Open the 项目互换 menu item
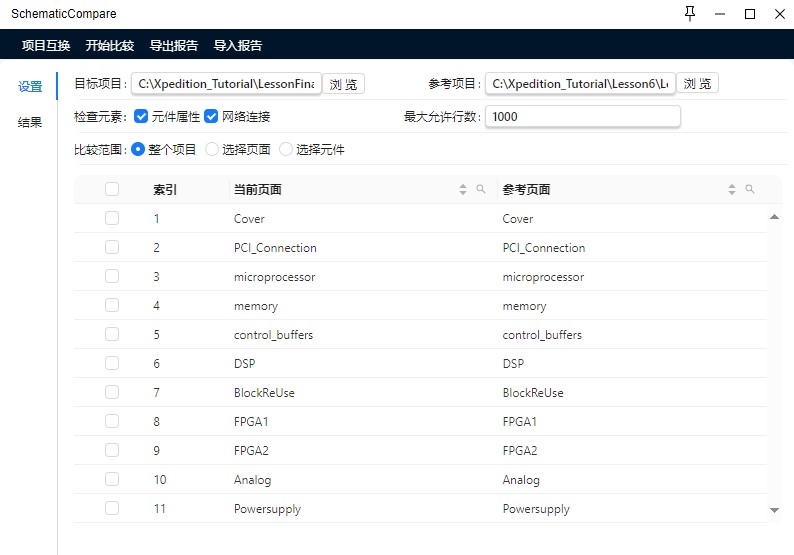794x555 pixels. point(46,45)
